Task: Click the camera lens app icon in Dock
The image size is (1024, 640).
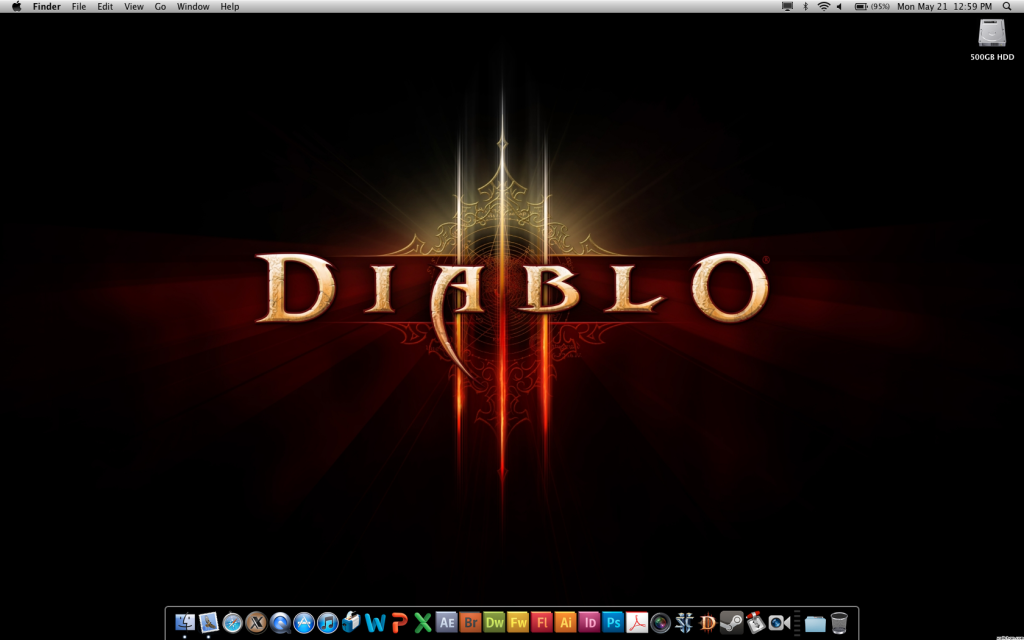Action: tap(660, 622)
